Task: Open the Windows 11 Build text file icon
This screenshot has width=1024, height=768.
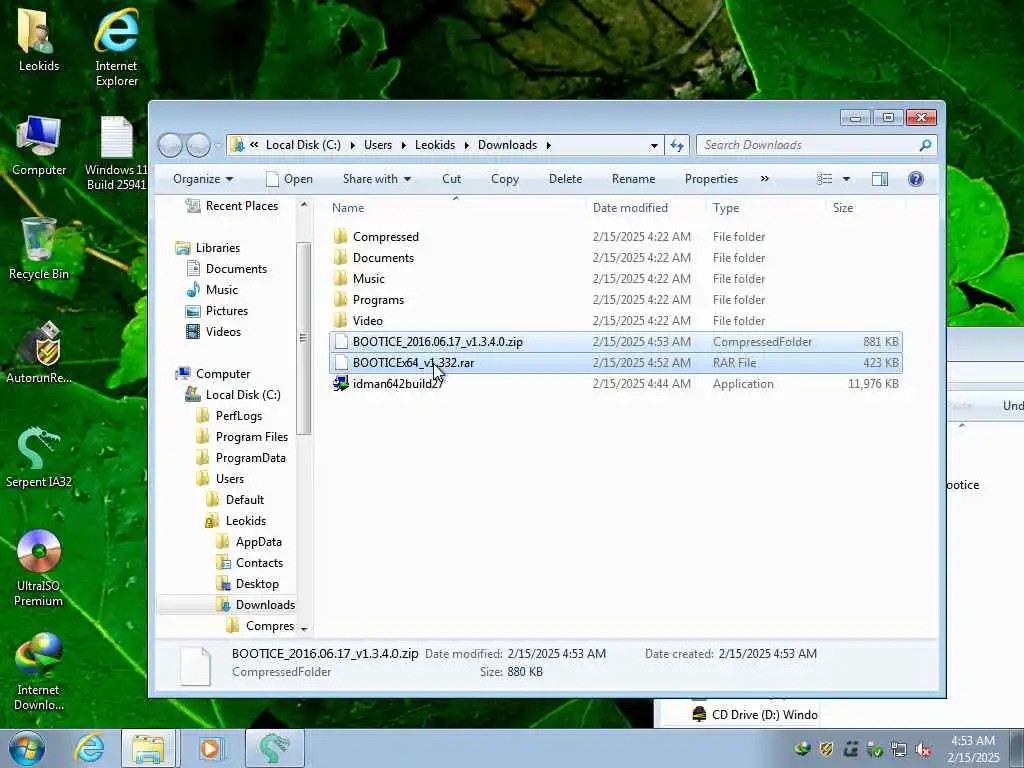Action: pos(116,153)
